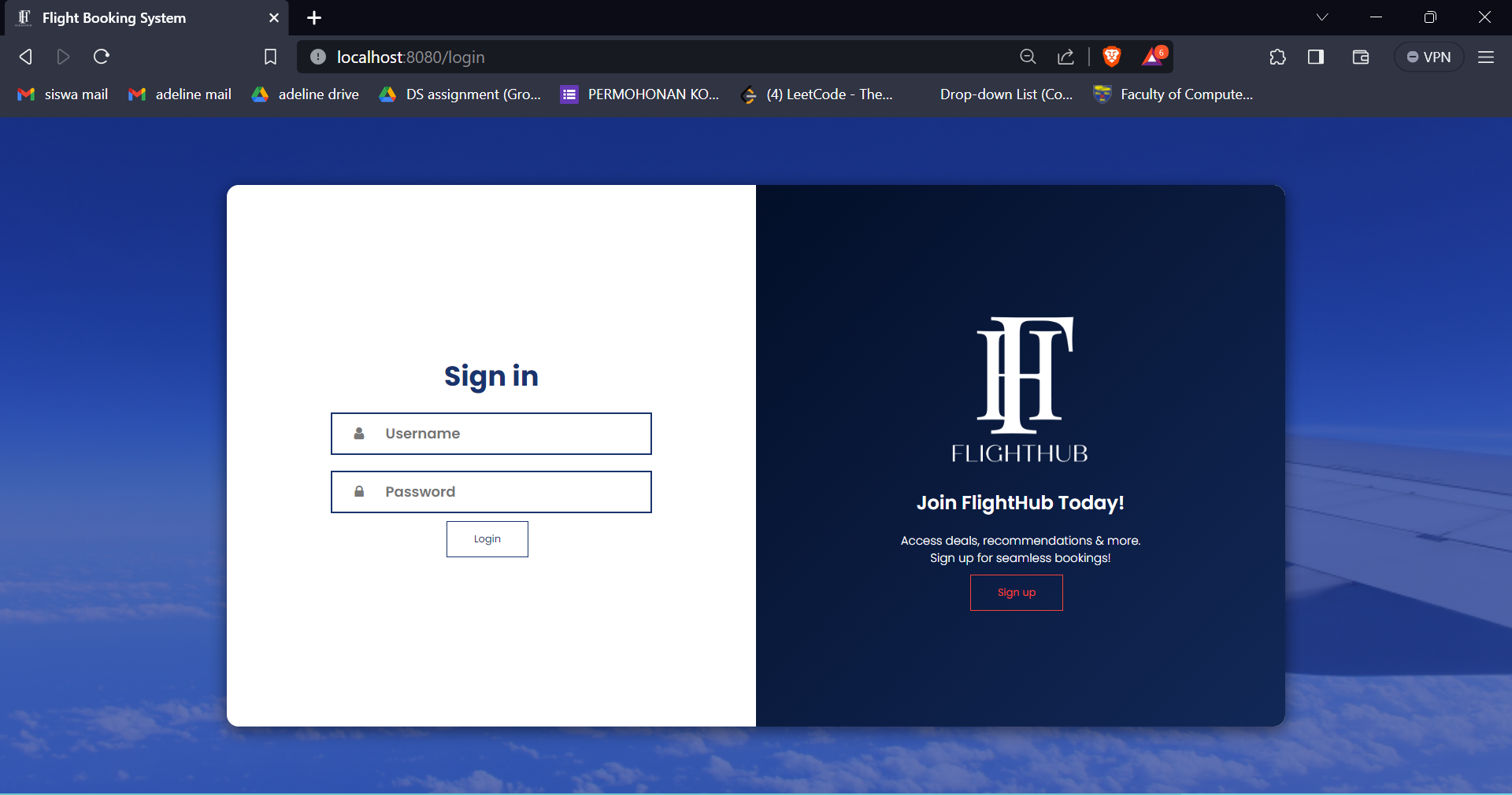Open the adeline drive bookmark

click(306, 94)
